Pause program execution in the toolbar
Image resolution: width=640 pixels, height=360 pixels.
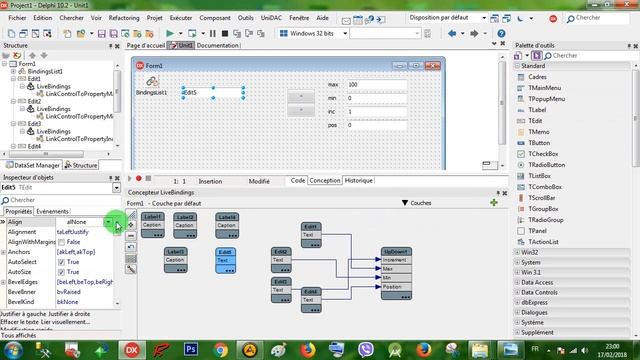coord(213,33)
